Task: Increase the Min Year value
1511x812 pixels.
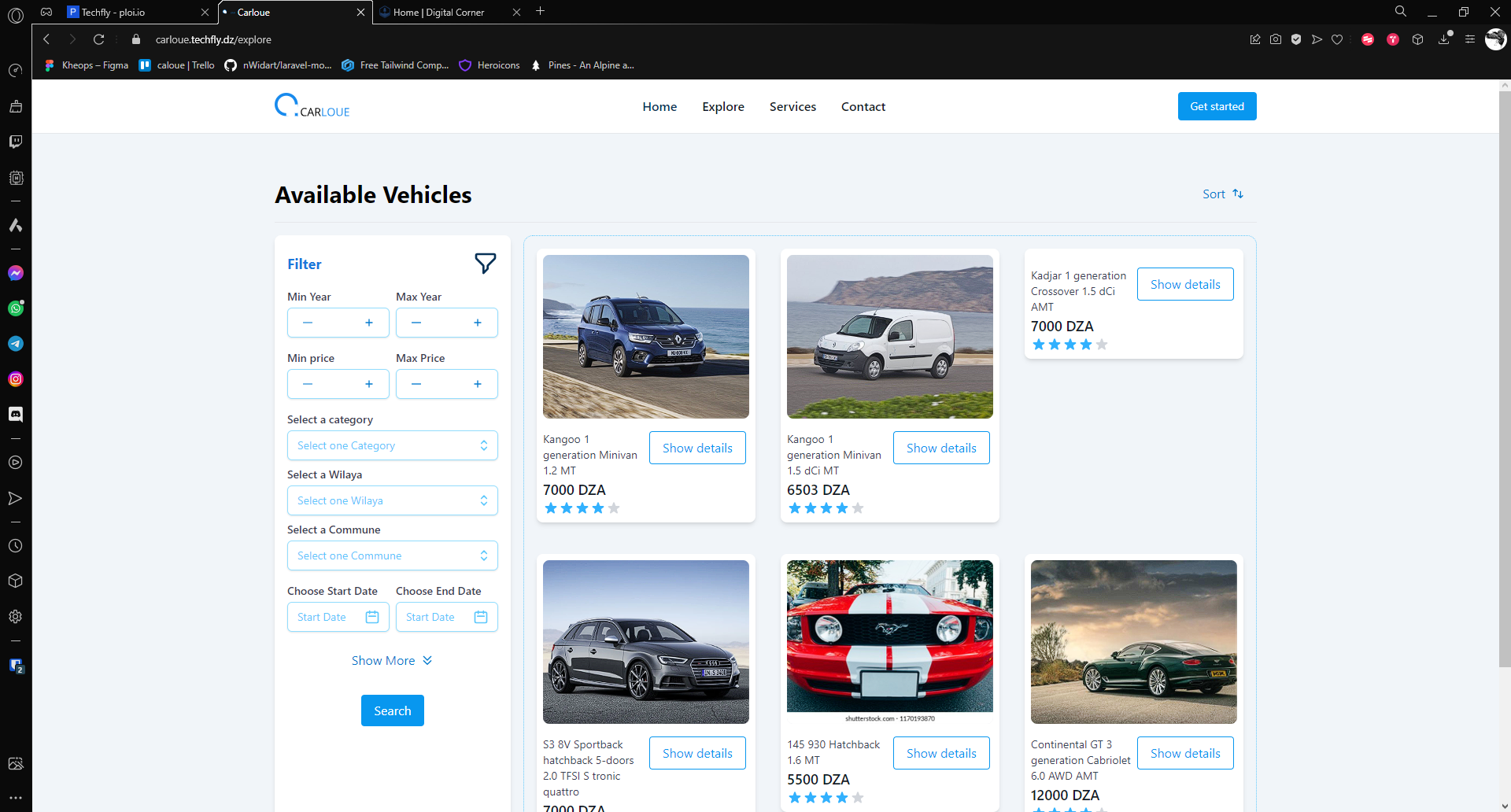Action: pos(368,323)
